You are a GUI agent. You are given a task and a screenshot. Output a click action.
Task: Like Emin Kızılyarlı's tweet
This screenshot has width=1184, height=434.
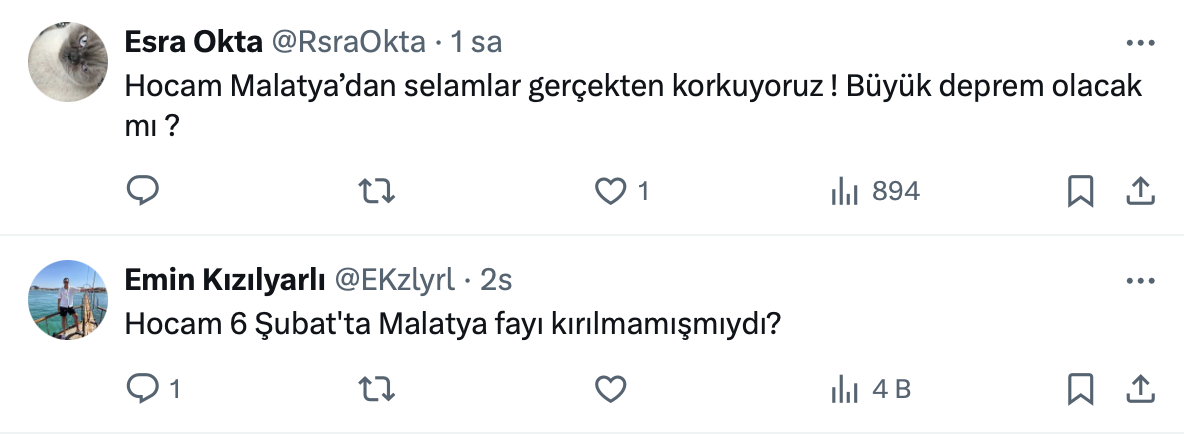click(610, 388)
